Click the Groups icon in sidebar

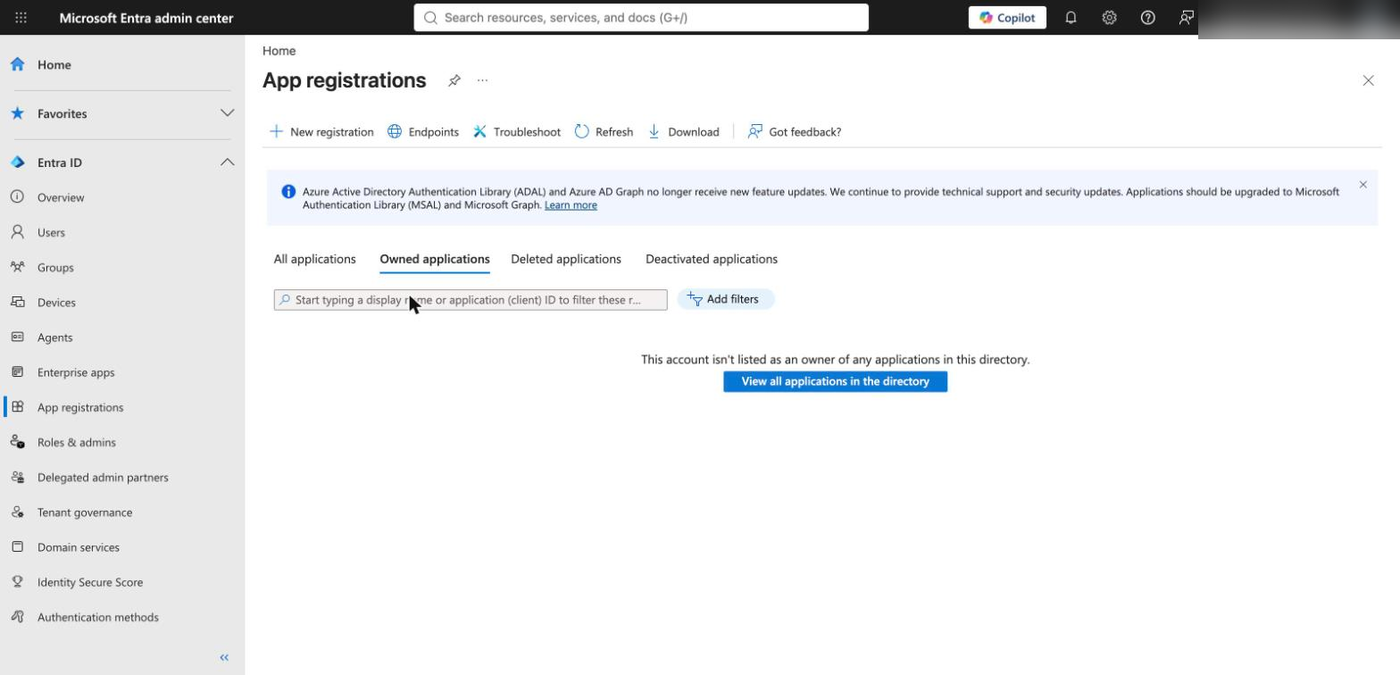tap(18, 267)
